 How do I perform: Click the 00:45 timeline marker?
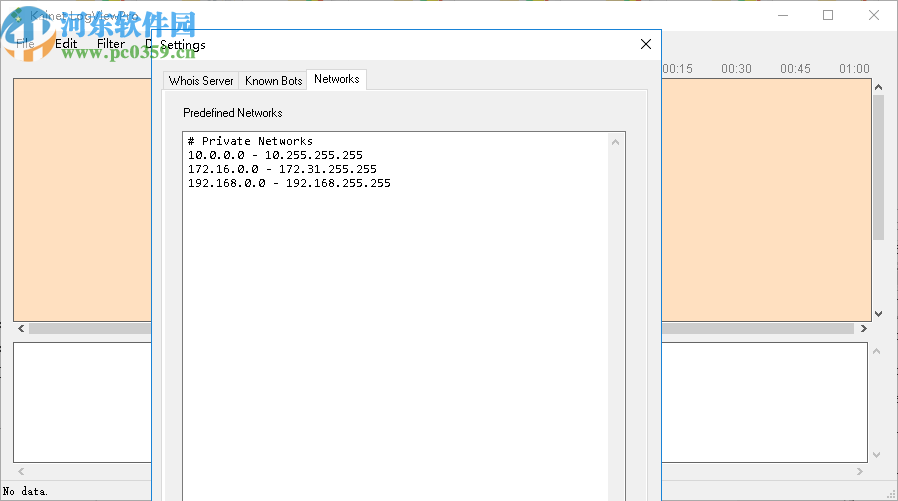click(795, 69)
